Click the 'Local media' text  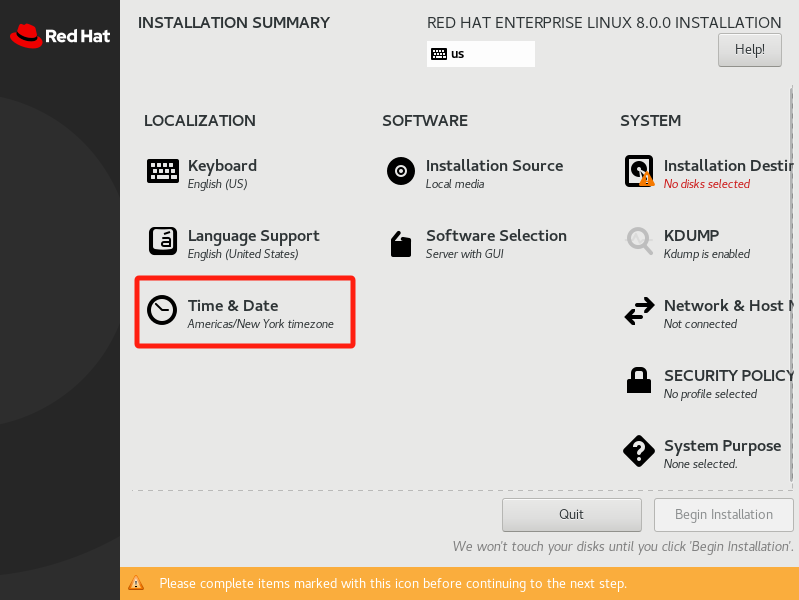[x=455, y=184]
